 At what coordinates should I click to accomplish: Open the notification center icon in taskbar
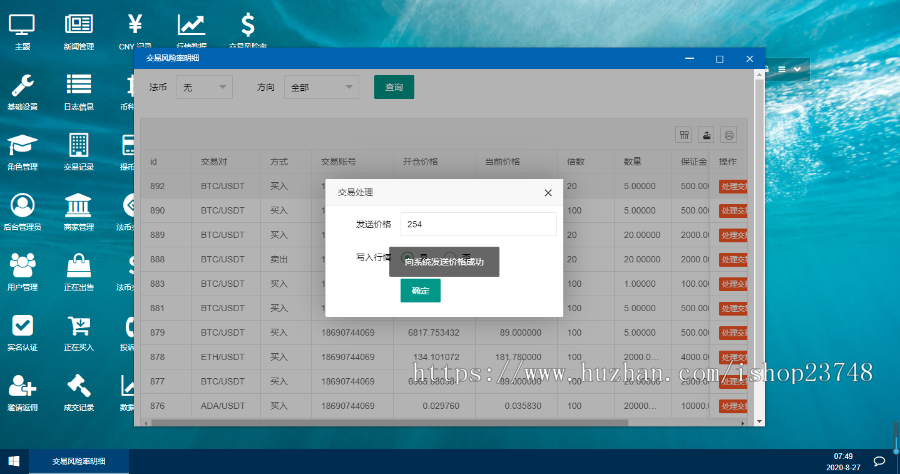click(x=879, y=461)
